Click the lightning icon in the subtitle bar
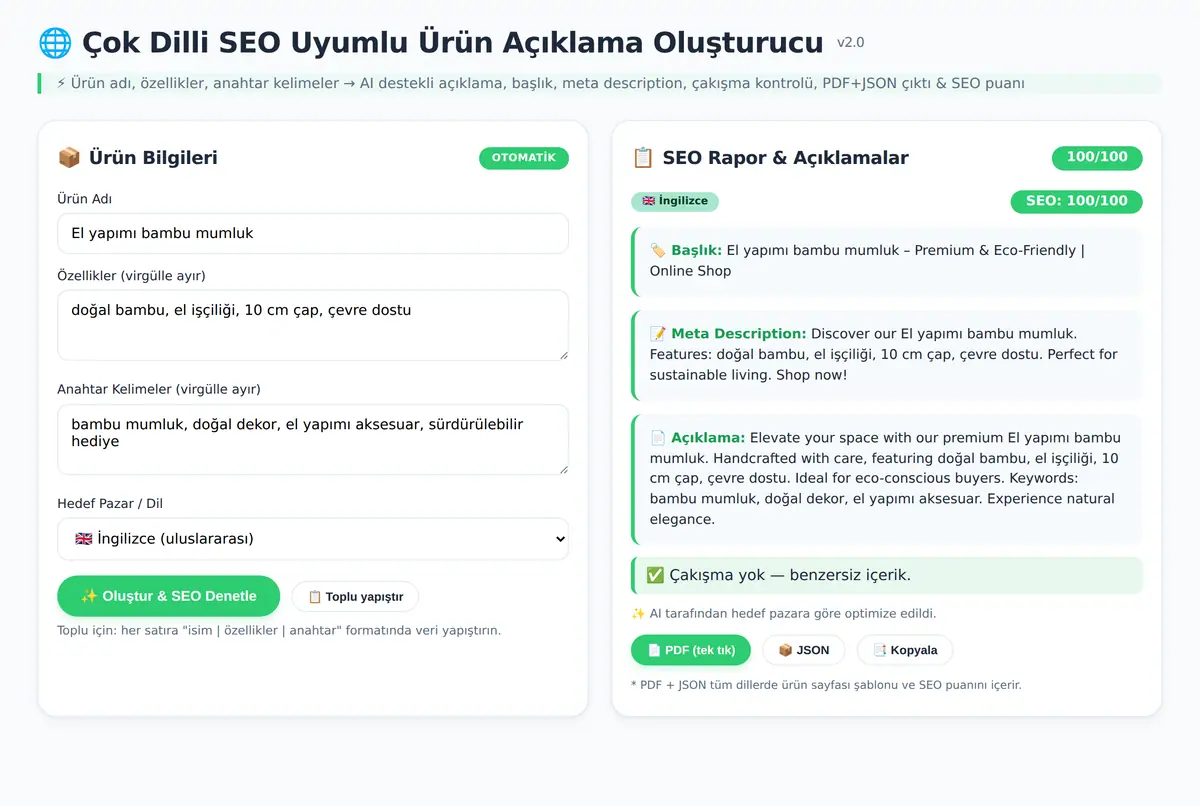The height and width of the screenshot is (806, 1200). point(62,84)
